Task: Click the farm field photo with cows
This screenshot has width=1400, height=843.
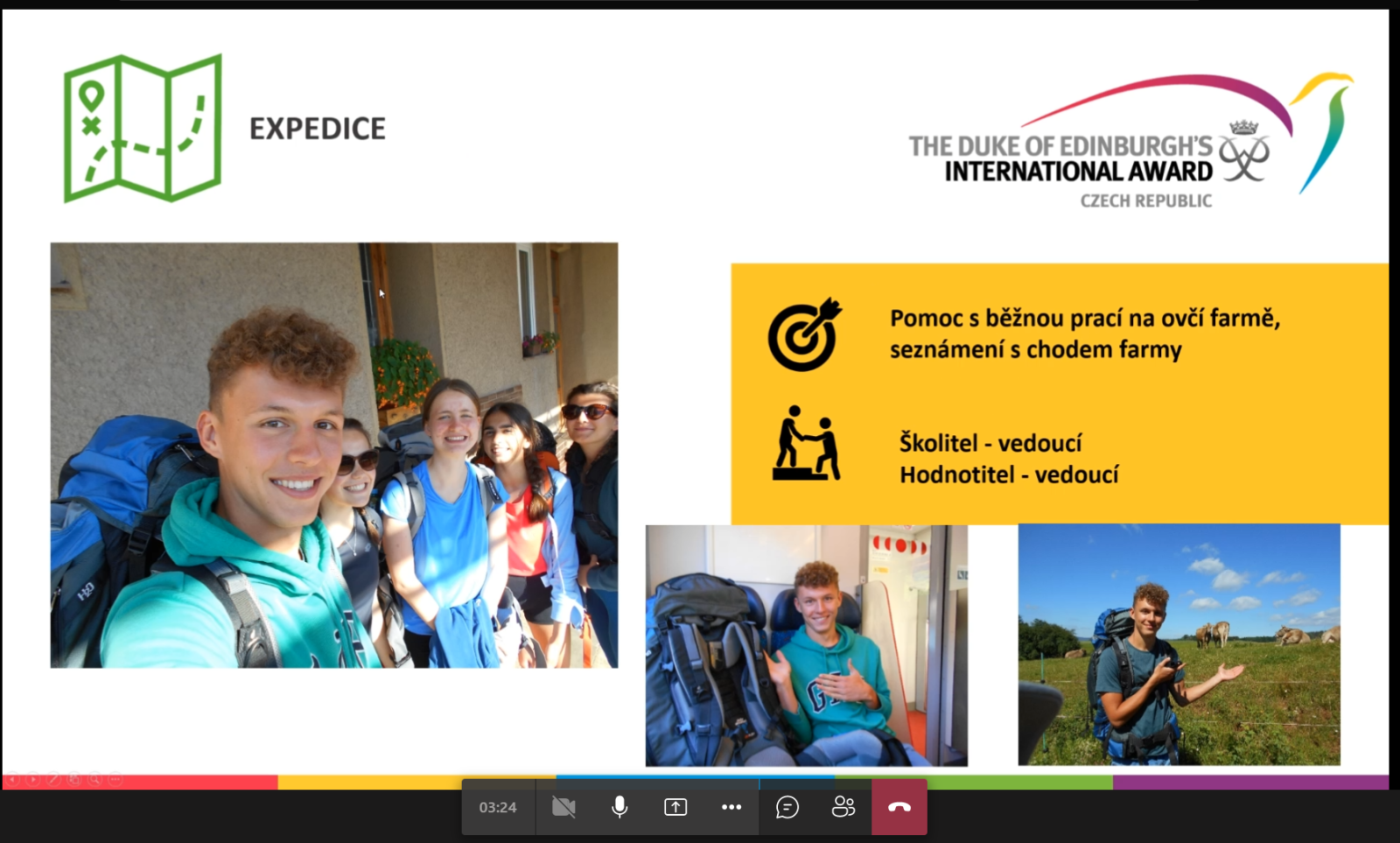Action: coord(1179,644)
